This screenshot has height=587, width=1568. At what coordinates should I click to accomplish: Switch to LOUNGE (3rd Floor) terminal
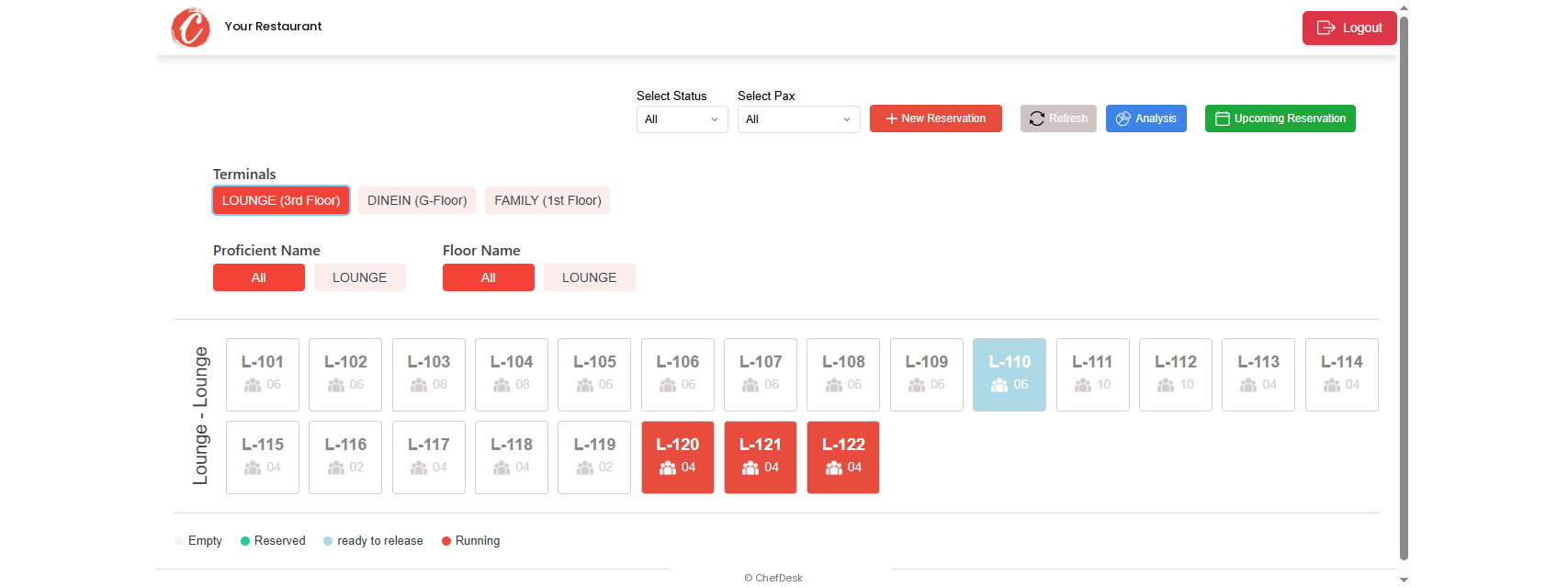point(281,200)
